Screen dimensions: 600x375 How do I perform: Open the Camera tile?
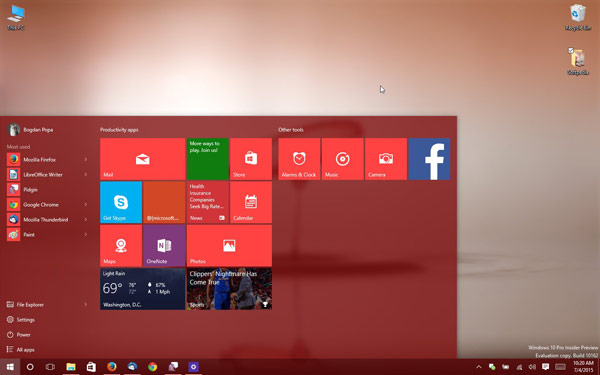386,159
